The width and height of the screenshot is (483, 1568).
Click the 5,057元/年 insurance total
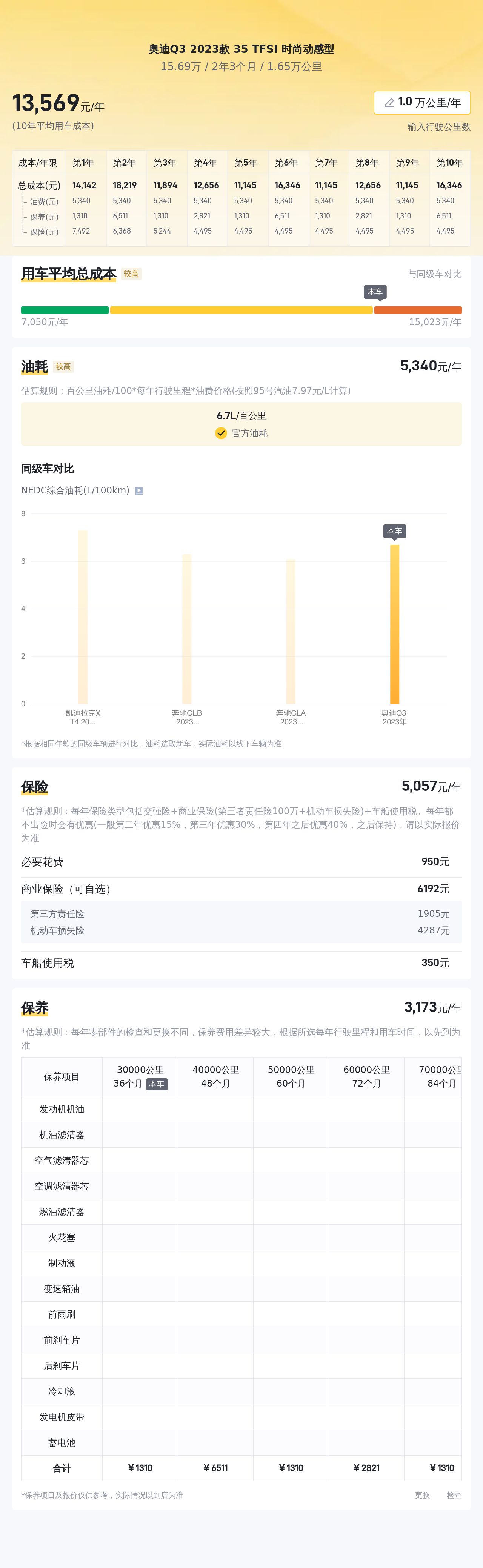pos(431,786)
